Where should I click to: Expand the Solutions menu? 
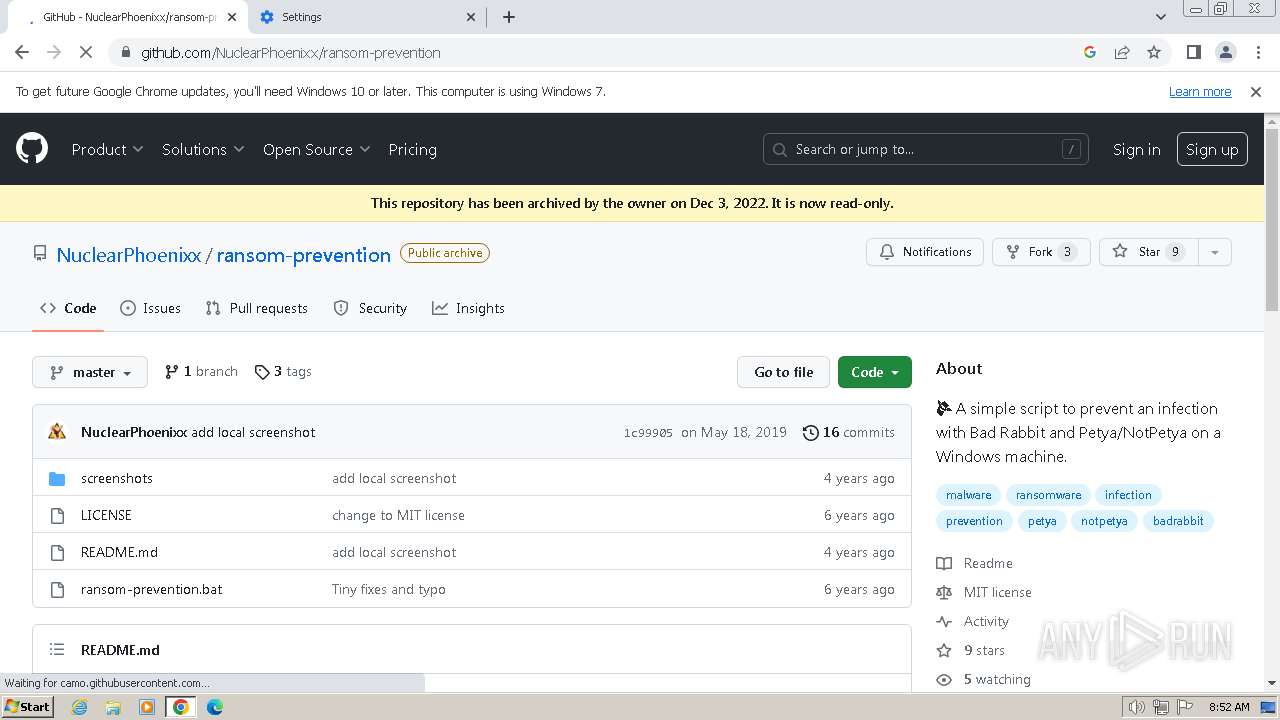(203, 149)
